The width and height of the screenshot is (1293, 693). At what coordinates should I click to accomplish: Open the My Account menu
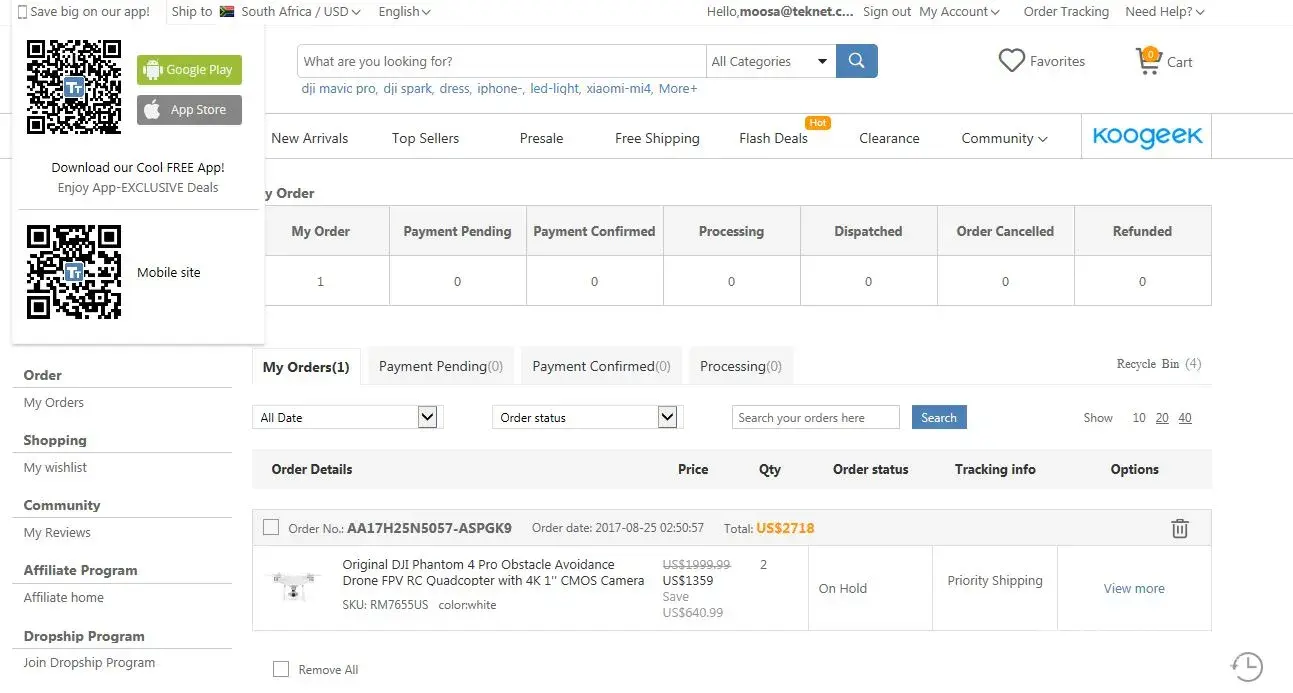[959, 12]
